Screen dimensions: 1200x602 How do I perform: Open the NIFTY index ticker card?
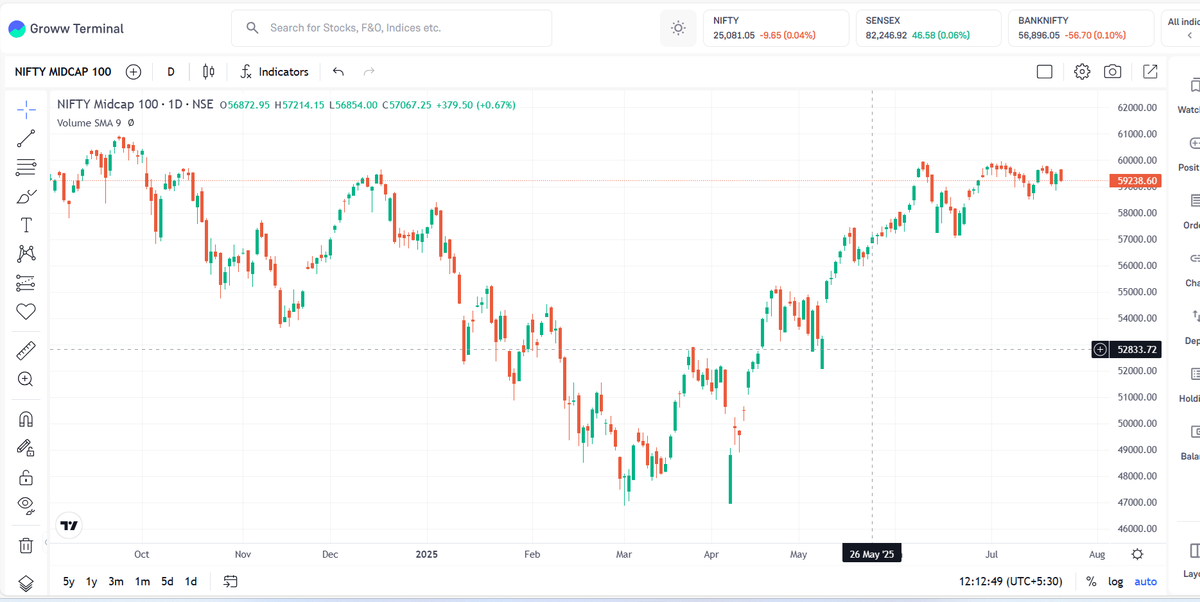pyautogui.click(x=775, y=28)
